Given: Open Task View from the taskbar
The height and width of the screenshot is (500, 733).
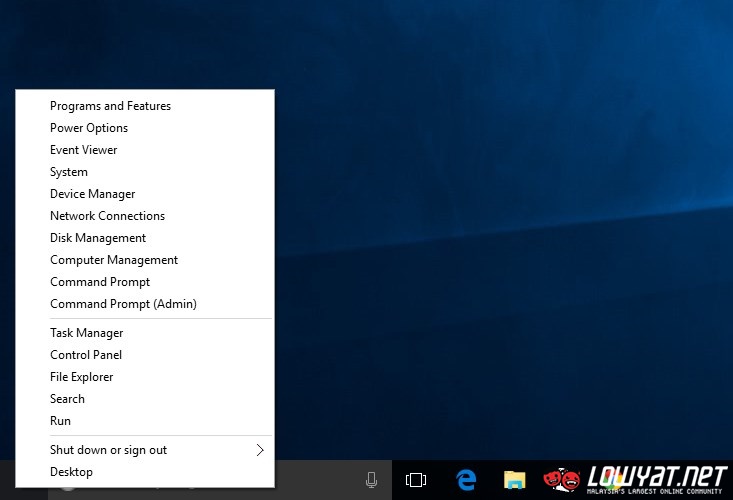Looking at the screenshot, I should click(416, 480).
